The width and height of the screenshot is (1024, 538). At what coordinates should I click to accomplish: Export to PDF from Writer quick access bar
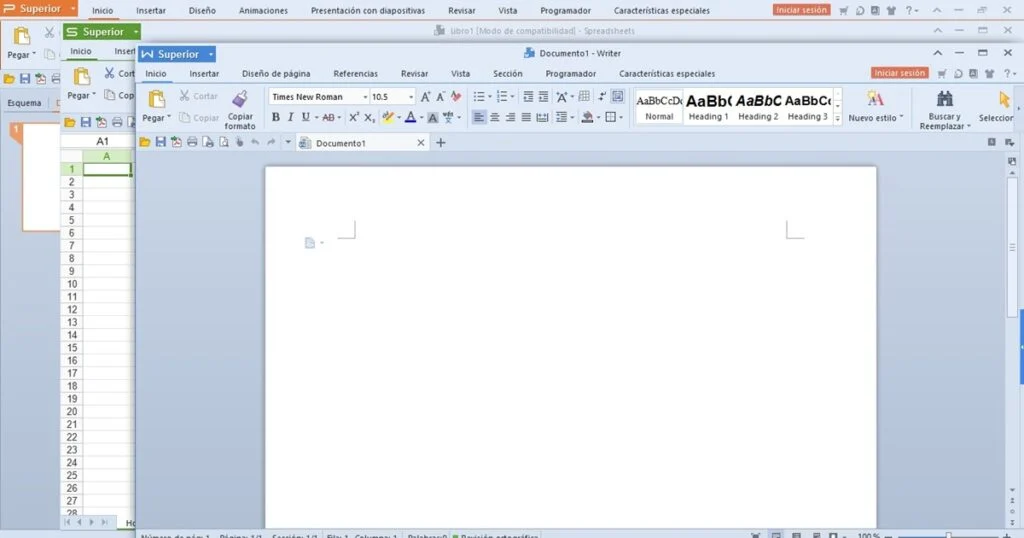[176, 142]
